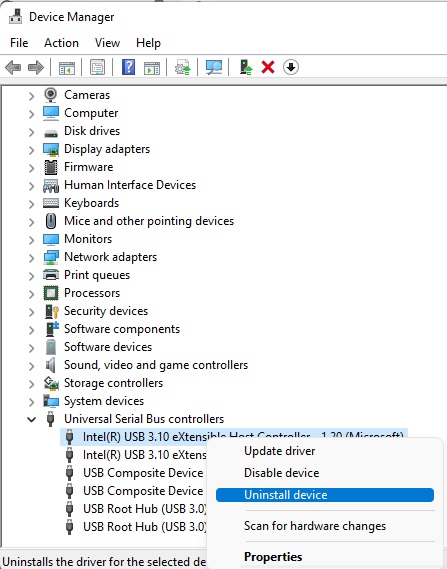The image size is (447, 569).
Task: Click the Back arrow toolbar icon
Action: (13, 67)
